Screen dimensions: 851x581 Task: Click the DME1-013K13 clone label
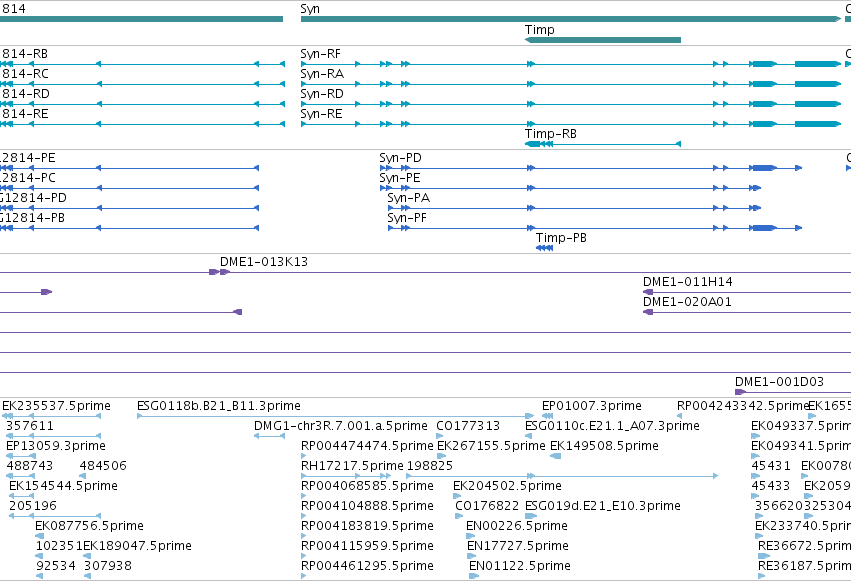pos(264,262)
